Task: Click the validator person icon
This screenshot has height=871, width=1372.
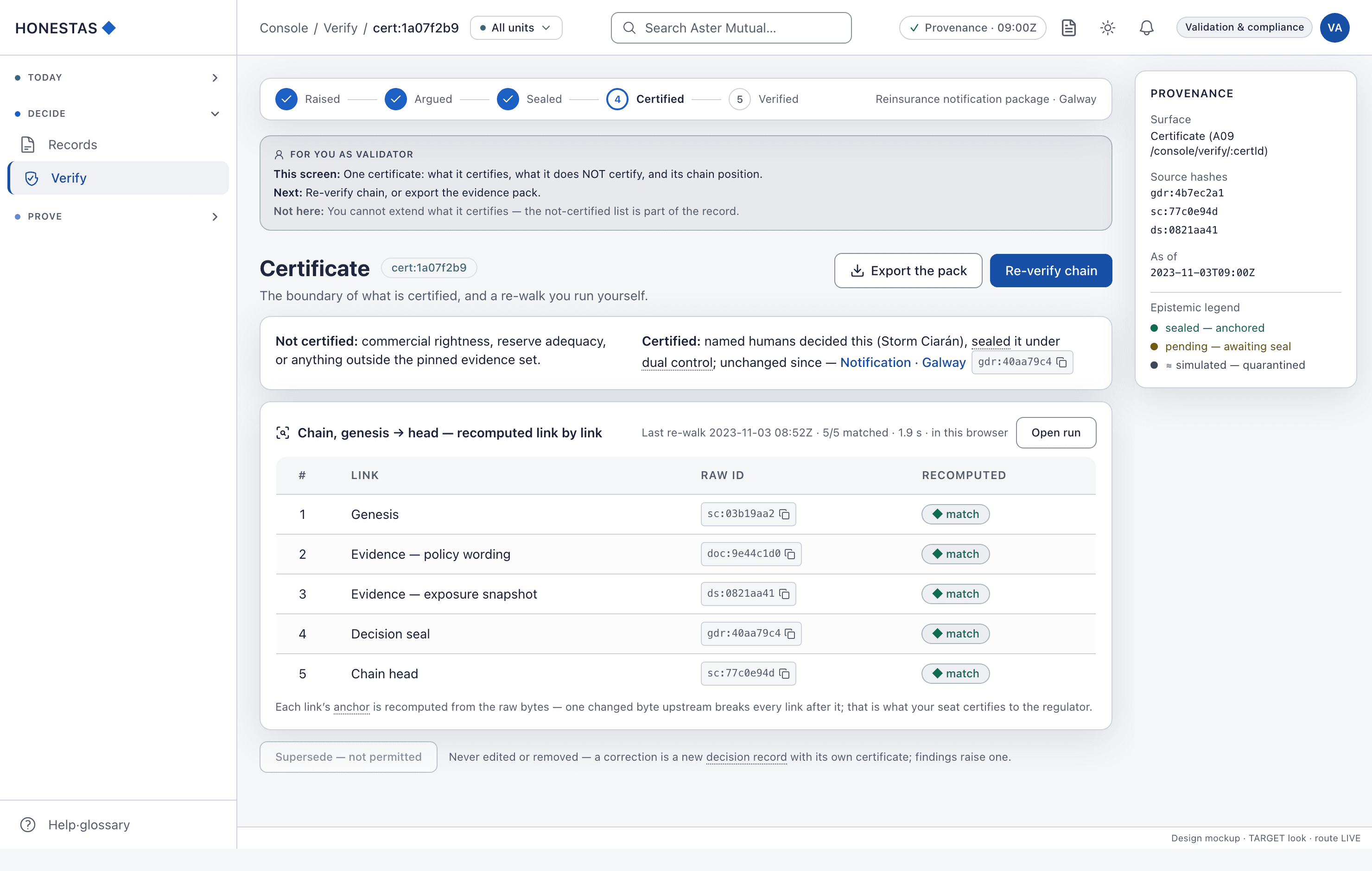Action: [279, 154]
